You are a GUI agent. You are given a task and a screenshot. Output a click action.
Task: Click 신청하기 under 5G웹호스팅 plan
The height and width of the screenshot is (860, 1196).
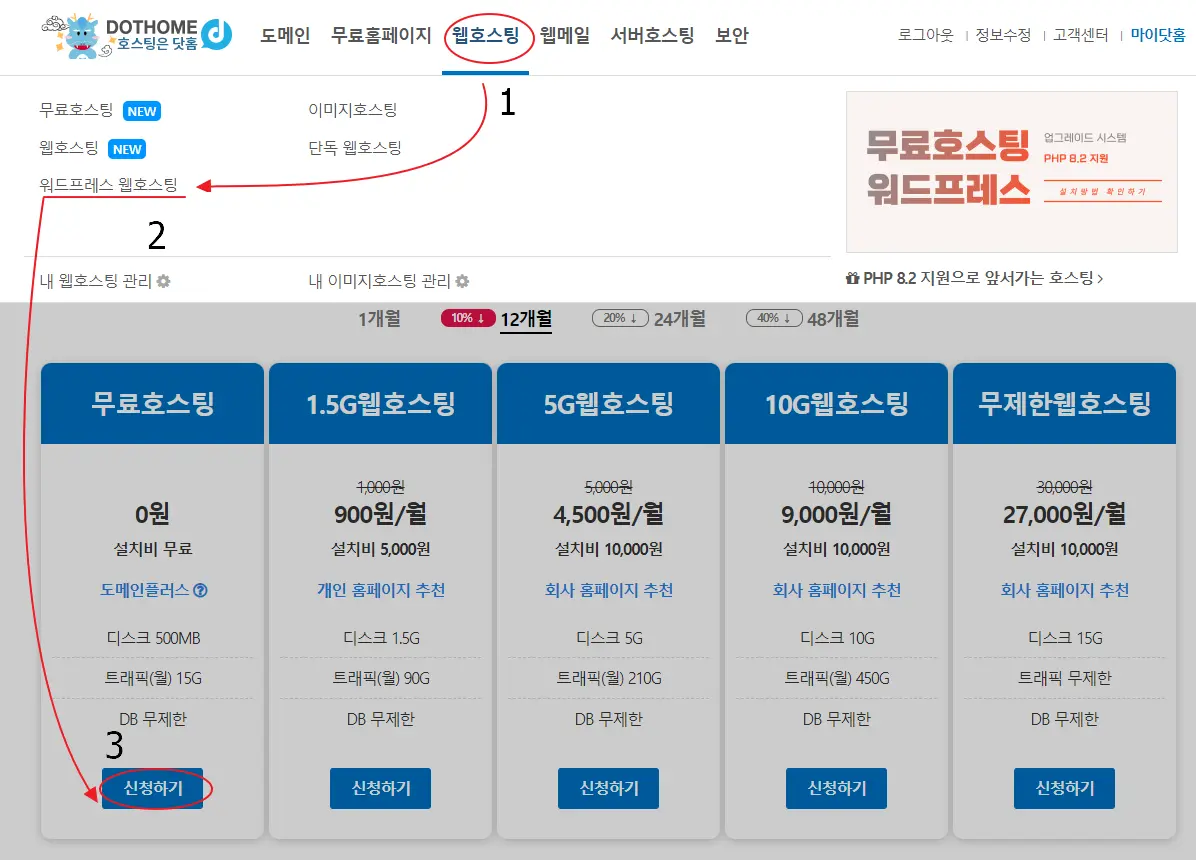pos(609,788)
